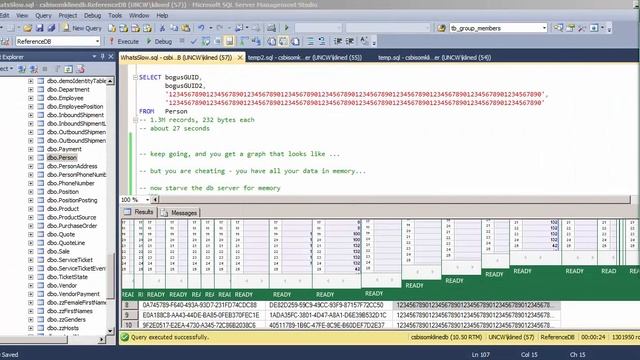Click Object Explorer vertical scrollbar thumb

(x=110, y=276)
